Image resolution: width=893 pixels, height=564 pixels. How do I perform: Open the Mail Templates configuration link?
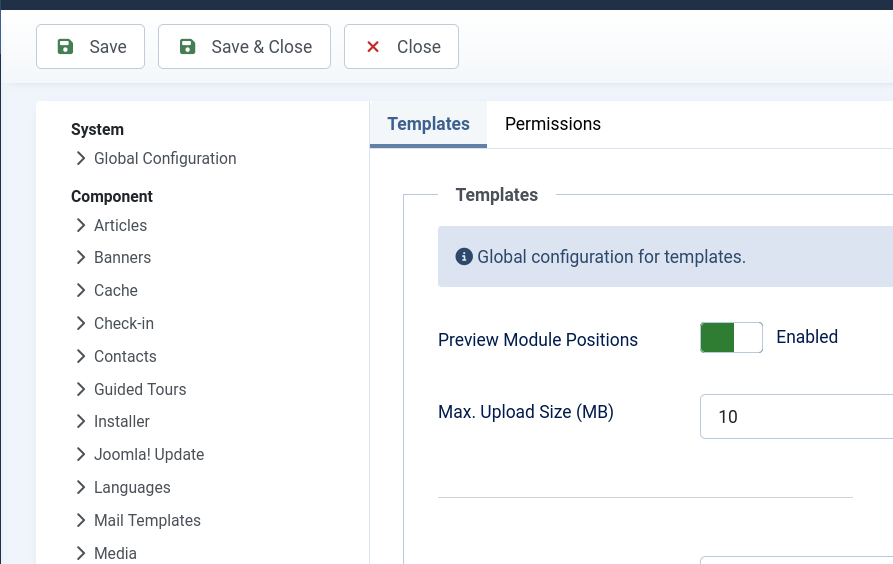(147, 521)
